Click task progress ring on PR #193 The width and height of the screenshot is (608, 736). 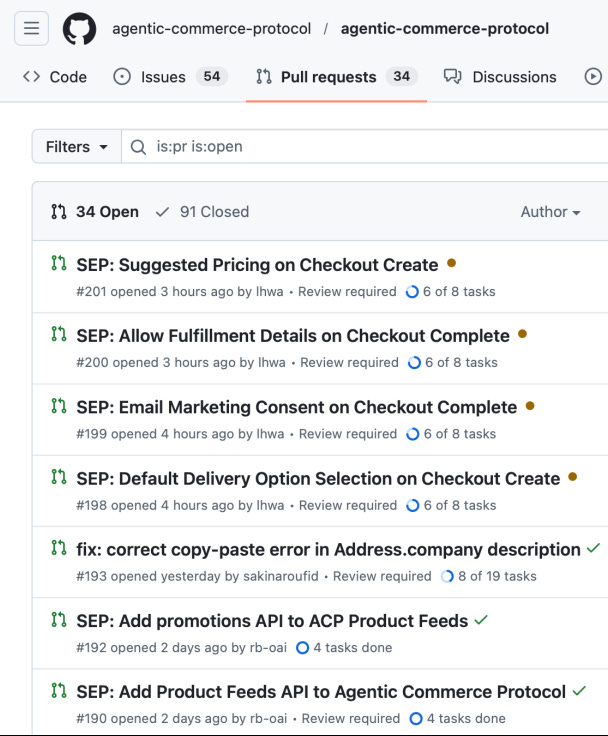pyautogui.click(x=447, y=576)
